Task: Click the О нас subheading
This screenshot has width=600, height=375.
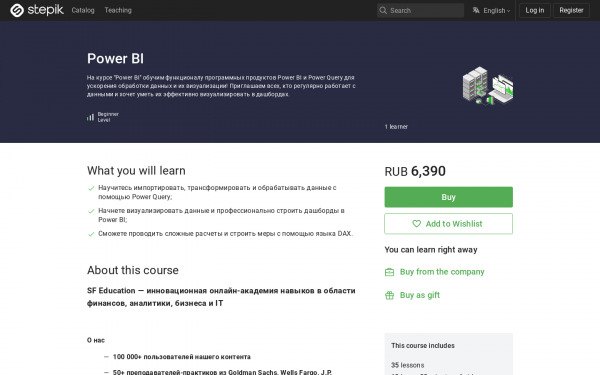Action: pos(96,340)
